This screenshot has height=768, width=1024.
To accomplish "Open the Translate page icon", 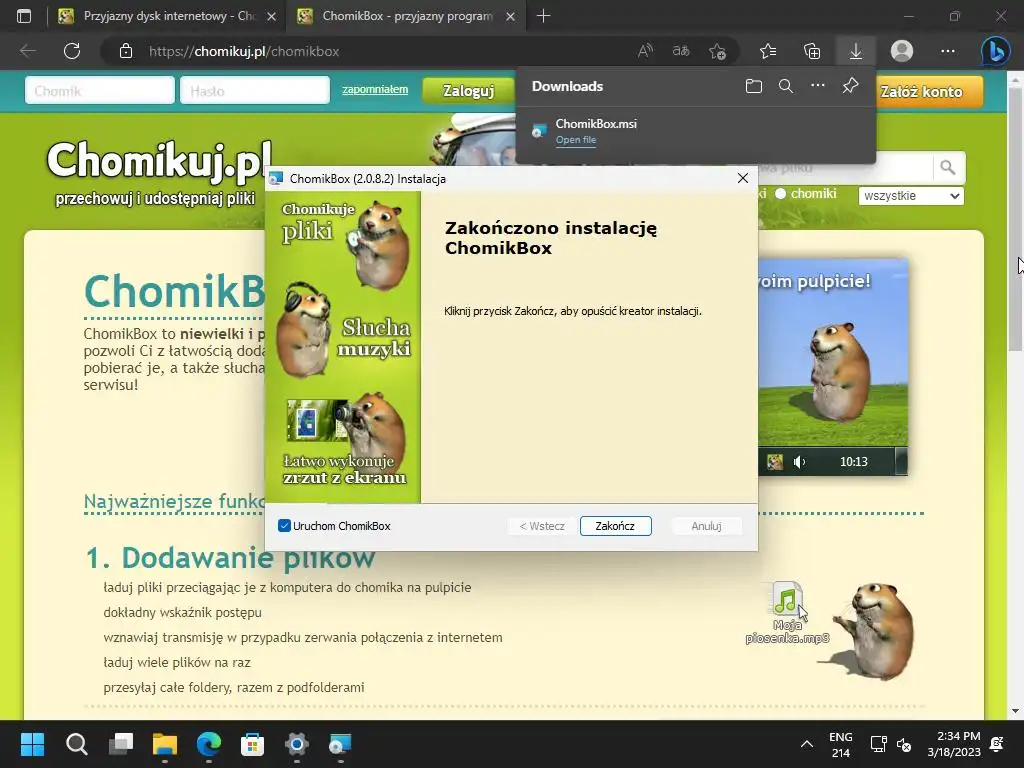I will [681, 51].
